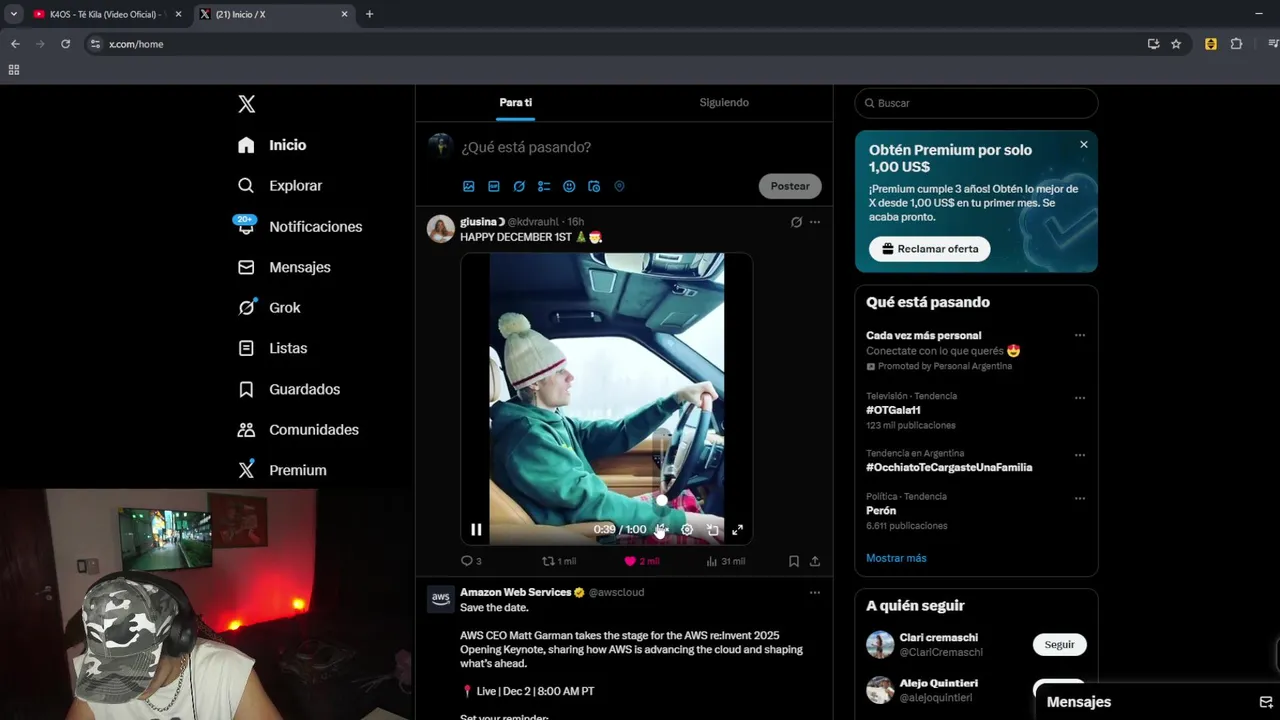Go to the X logo home icon

coord(247,104)
